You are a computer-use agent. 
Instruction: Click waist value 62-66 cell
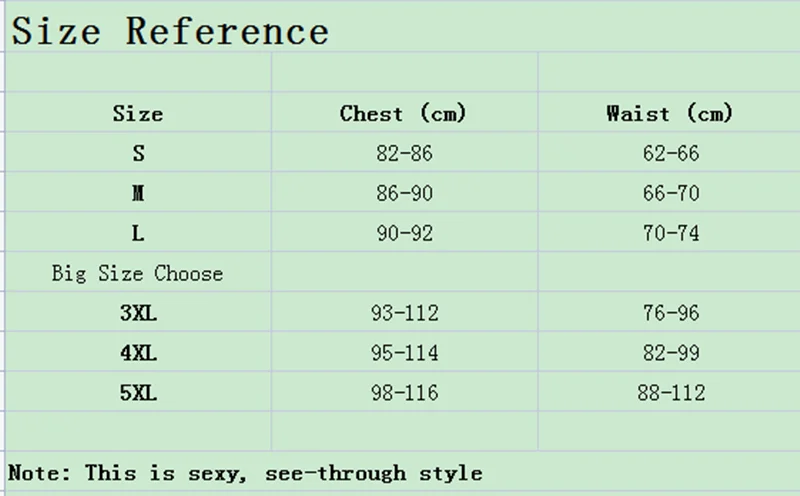pyautogui.click(x=670, y=154)
